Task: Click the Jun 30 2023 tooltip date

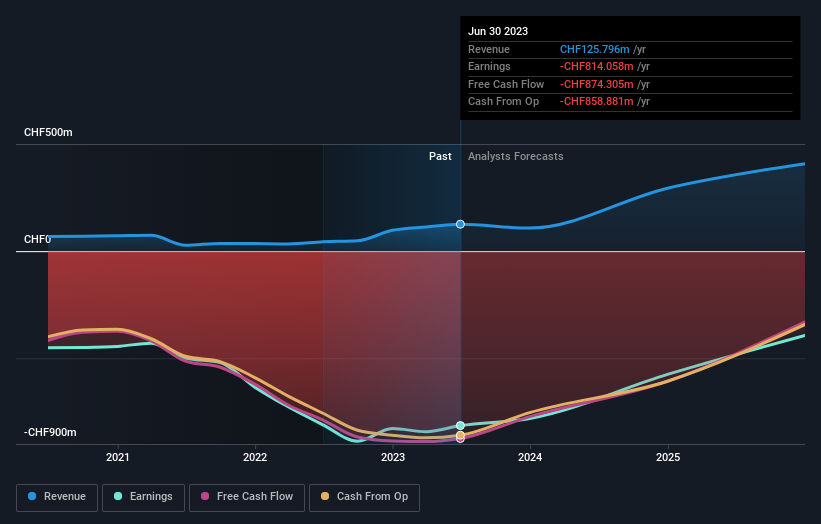Action: coord(498,31)
